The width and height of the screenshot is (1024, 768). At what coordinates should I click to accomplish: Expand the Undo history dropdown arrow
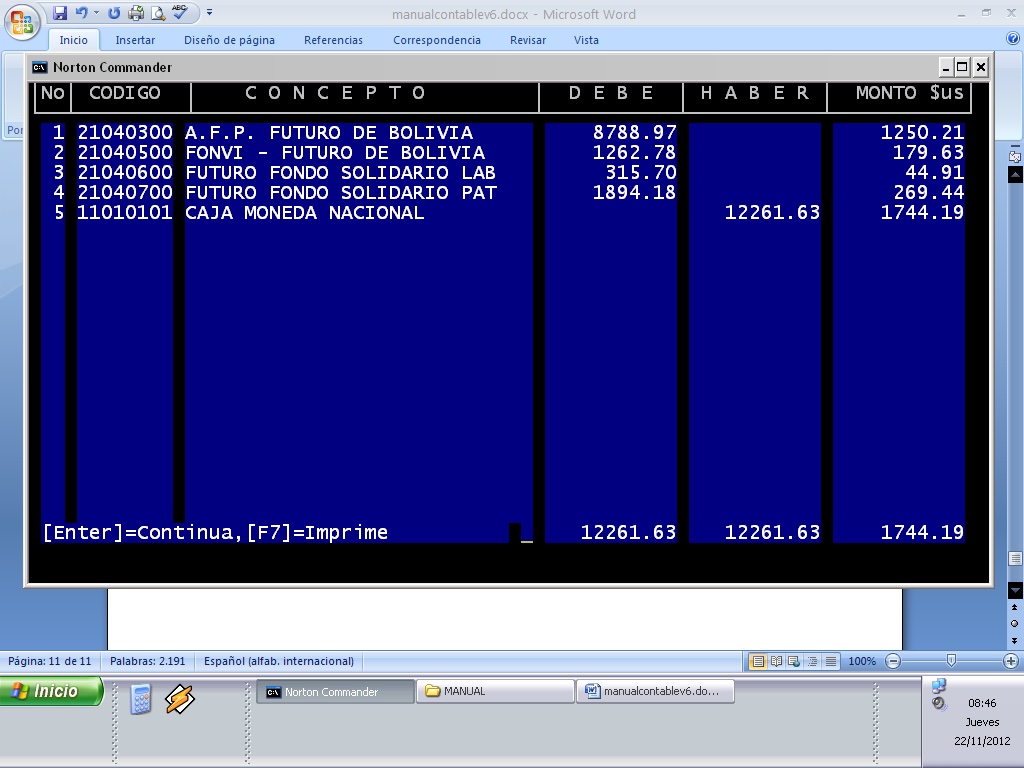pos(97,13)
